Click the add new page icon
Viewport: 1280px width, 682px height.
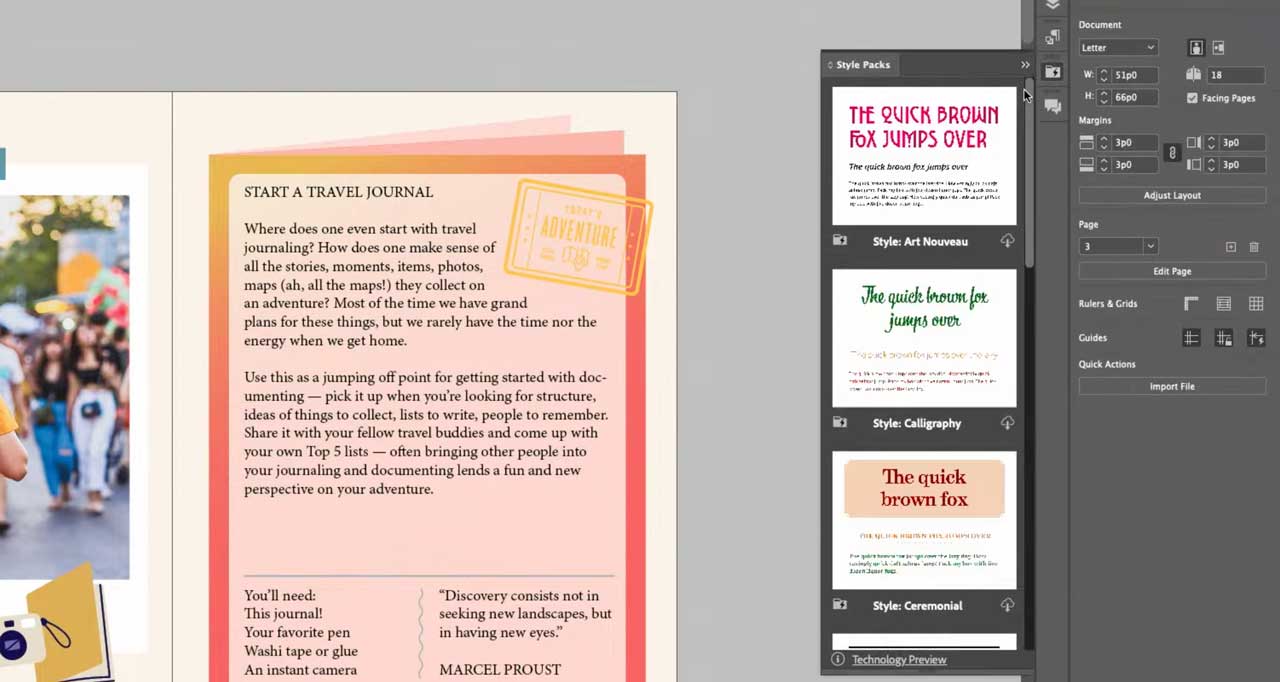pos(1231,247)
